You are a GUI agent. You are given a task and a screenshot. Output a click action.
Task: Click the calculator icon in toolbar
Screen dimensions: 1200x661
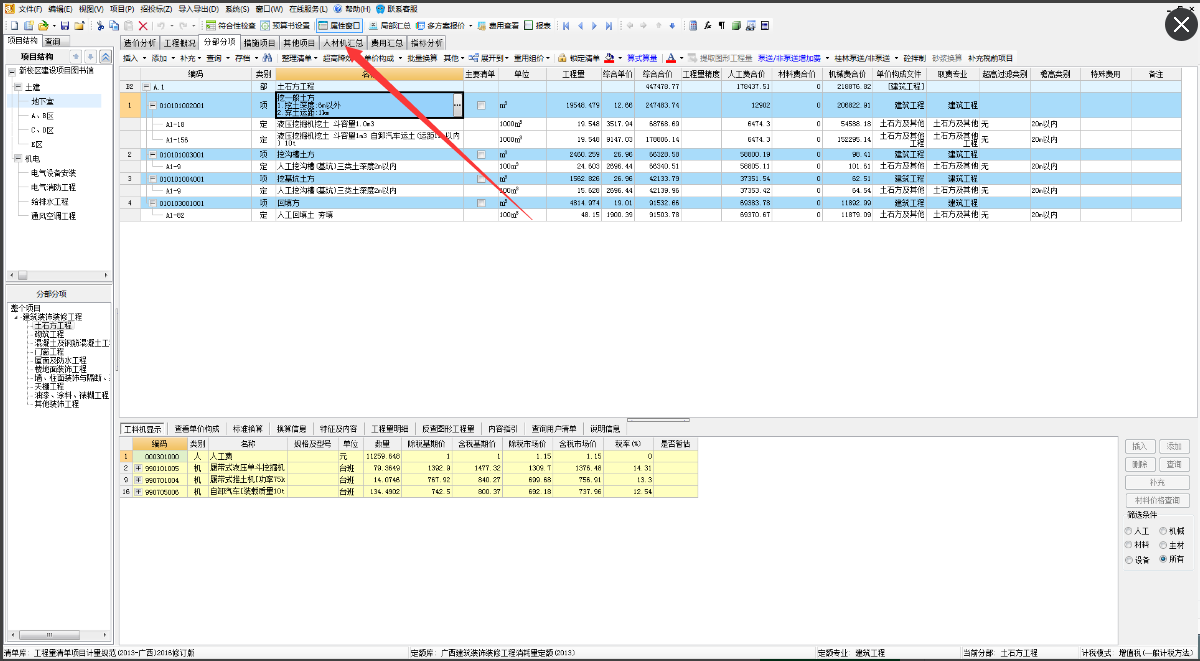[693, 25]
